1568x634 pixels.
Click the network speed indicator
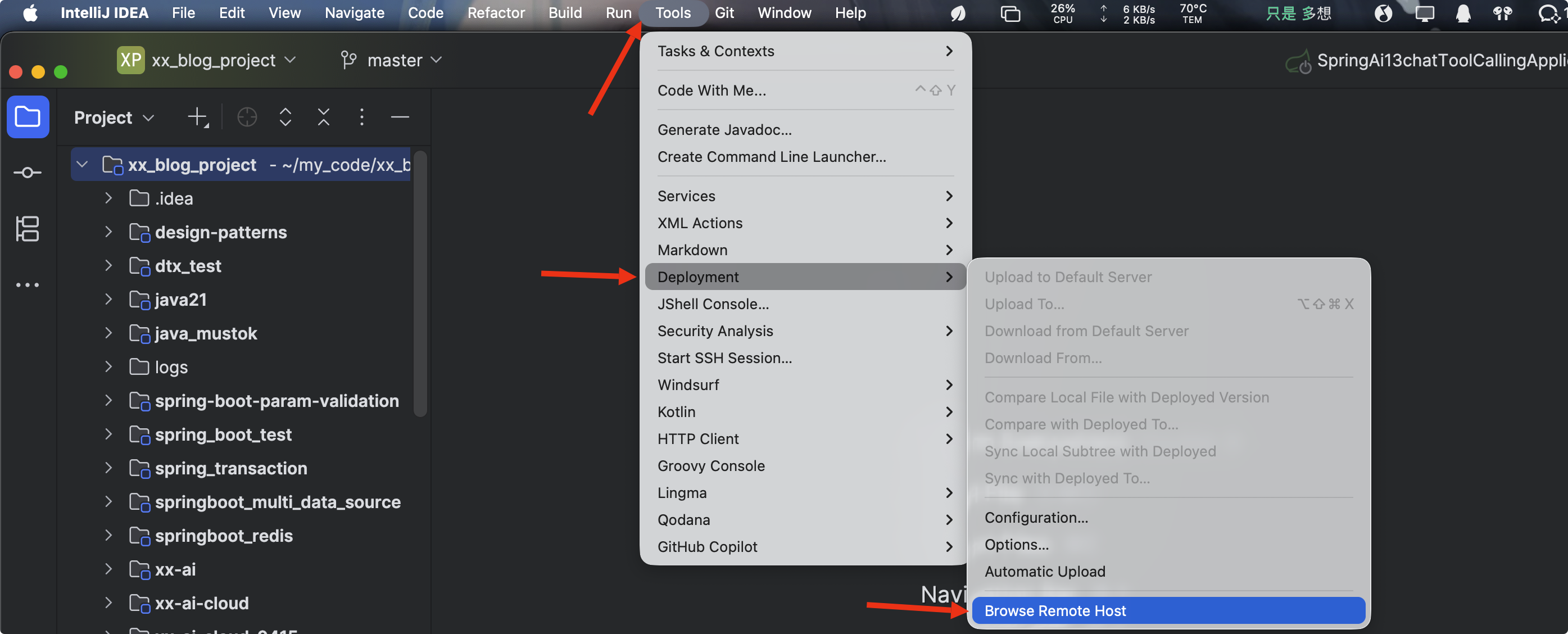coord(1129,13)
